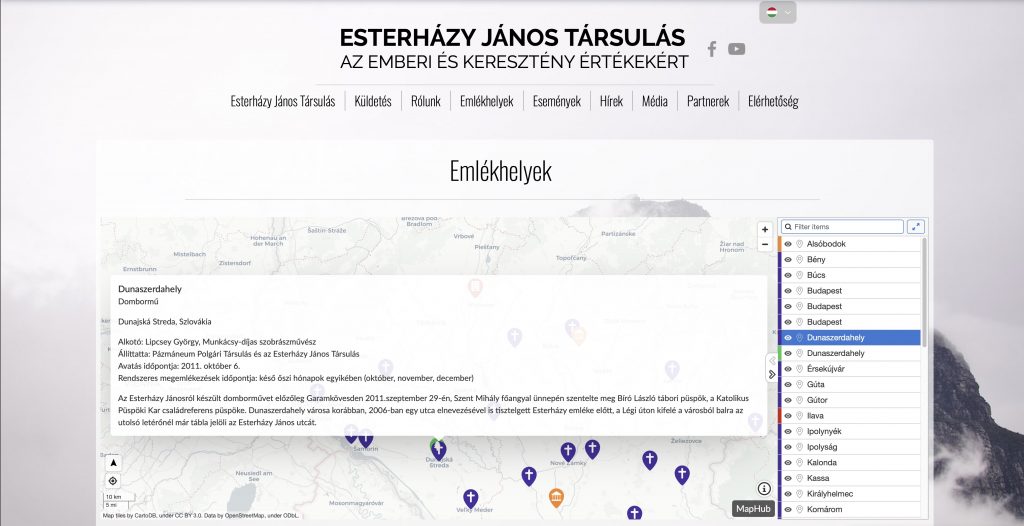
Task: Click the location pin icon for Érsekújvár
Action: 799,369
